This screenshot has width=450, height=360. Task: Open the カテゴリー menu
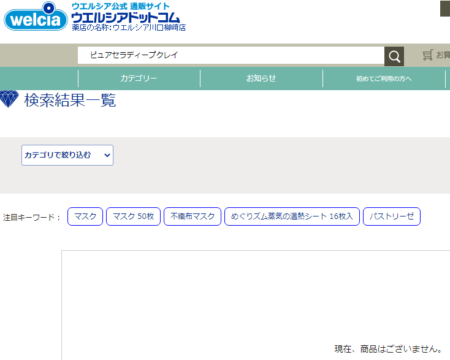(x=139, y=78)
